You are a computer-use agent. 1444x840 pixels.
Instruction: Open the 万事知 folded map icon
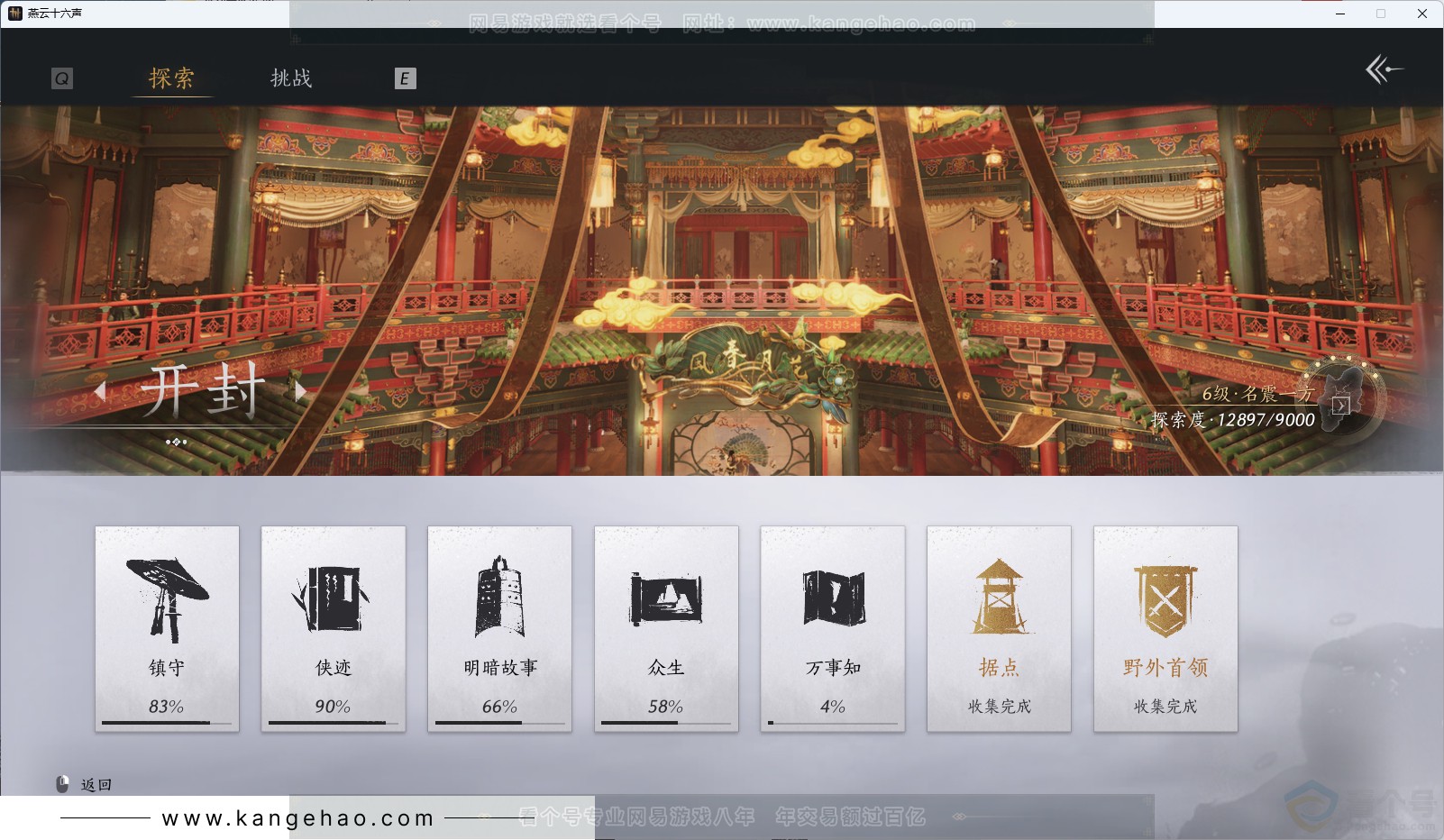pos(833,598)
